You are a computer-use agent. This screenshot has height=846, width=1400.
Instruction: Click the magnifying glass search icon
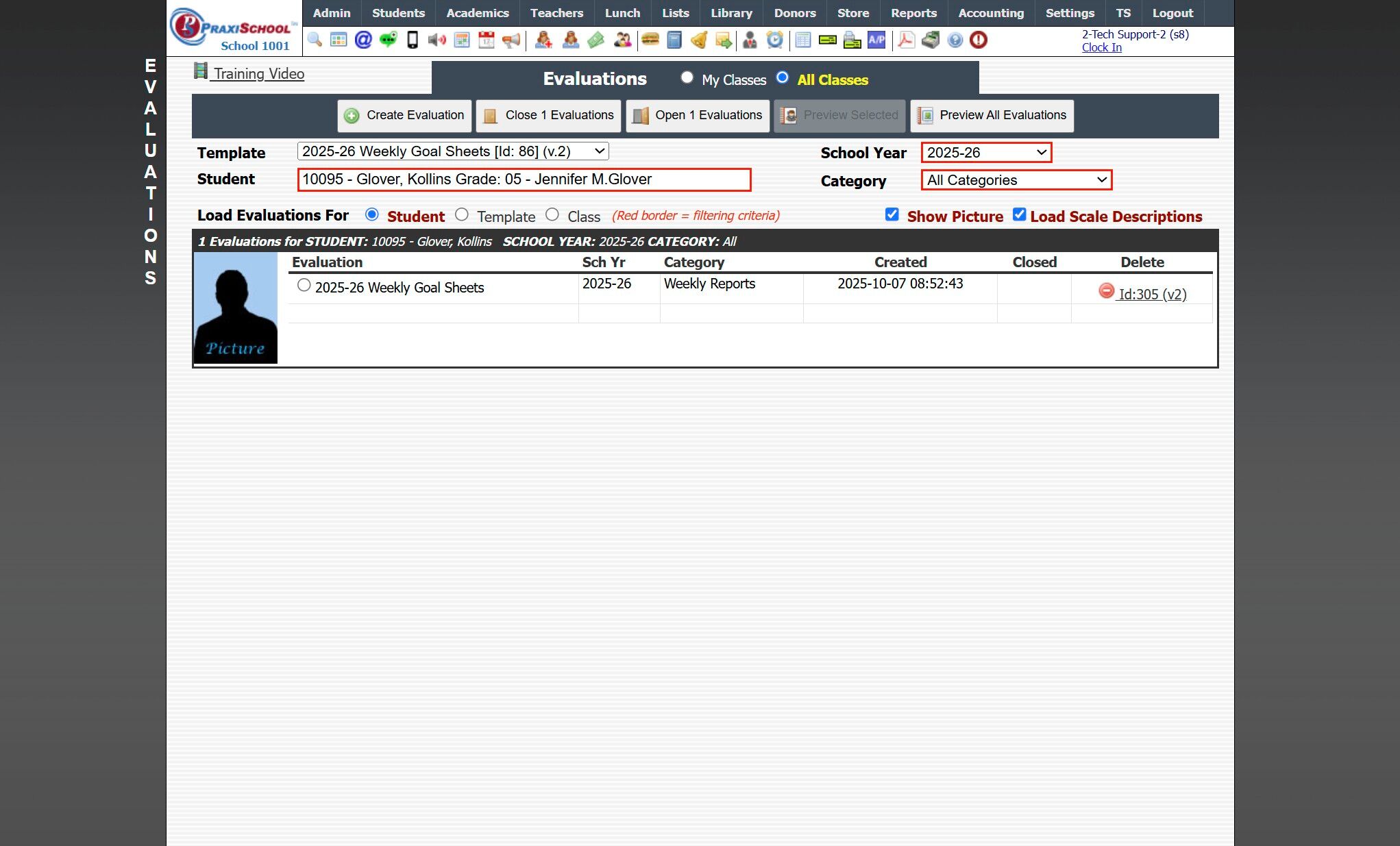[x=315, y=40]
